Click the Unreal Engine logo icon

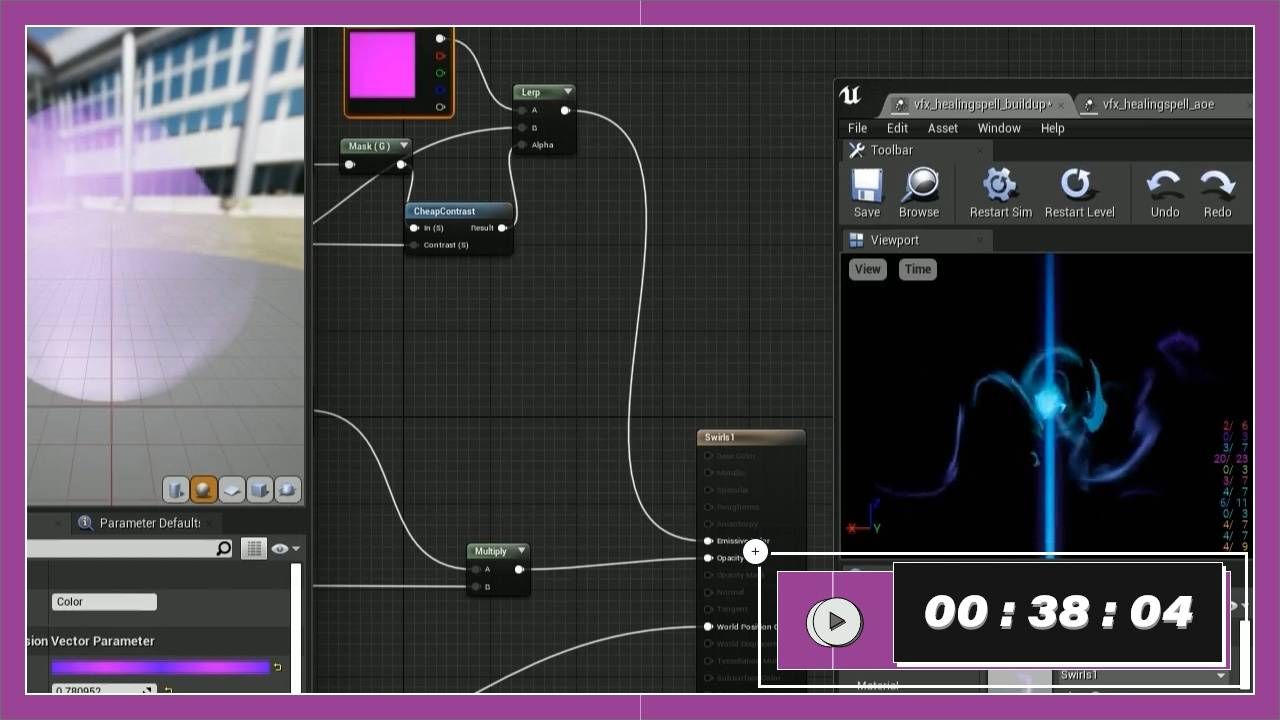(850, 96)
